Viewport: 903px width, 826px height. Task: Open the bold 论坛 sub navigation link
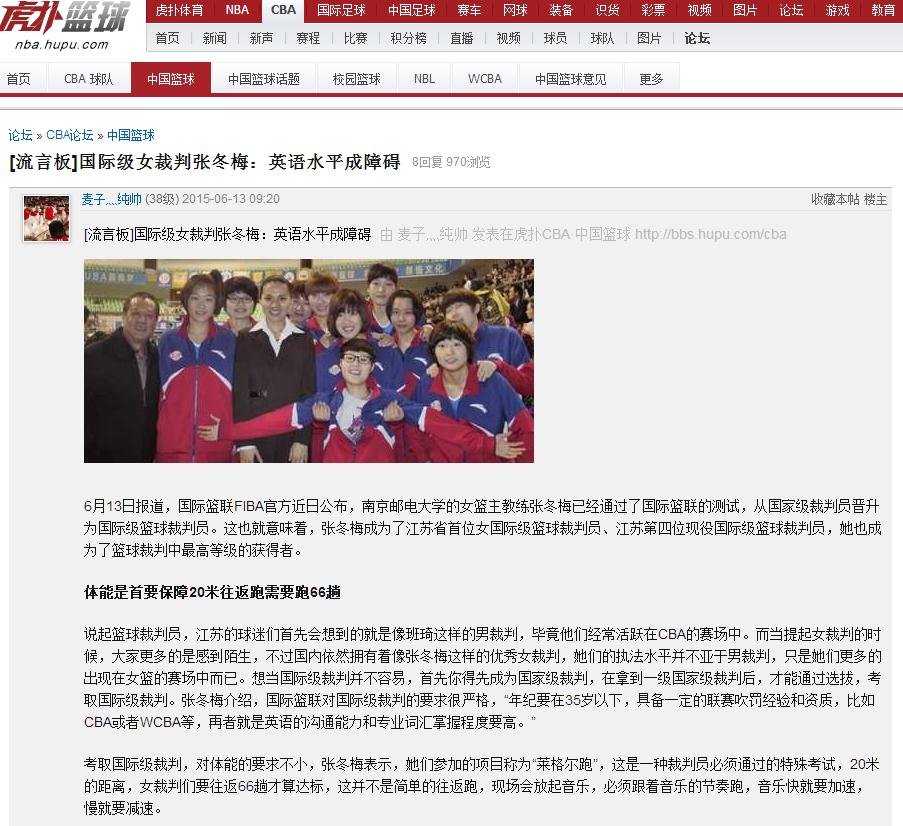pos(697,39)
